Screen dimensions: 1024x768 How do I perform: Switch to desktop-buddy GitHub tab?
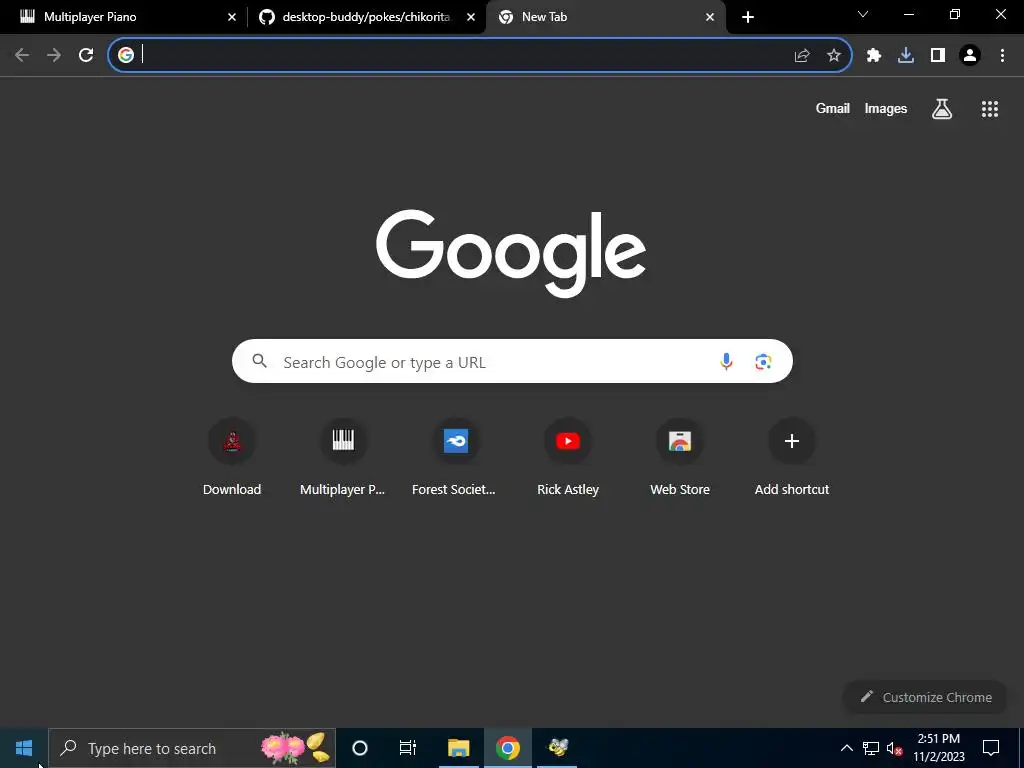[x=366, y=17]
